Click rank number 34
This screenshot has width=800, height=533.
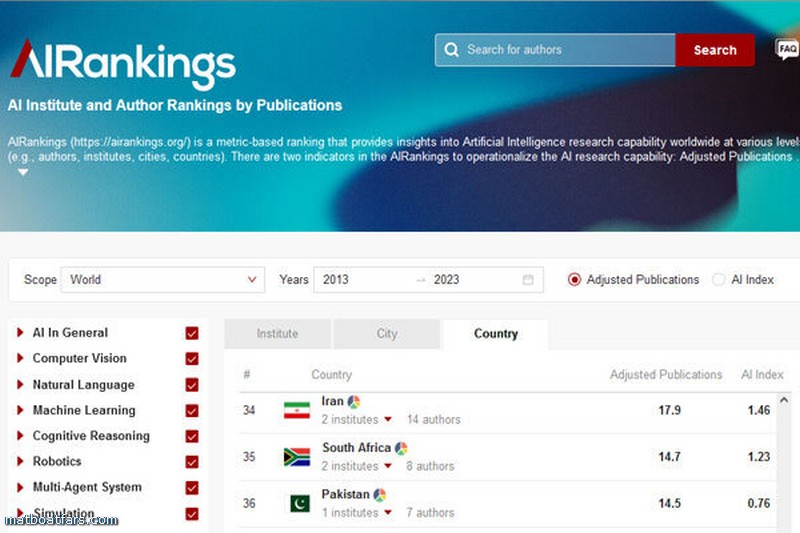[249, 410]
